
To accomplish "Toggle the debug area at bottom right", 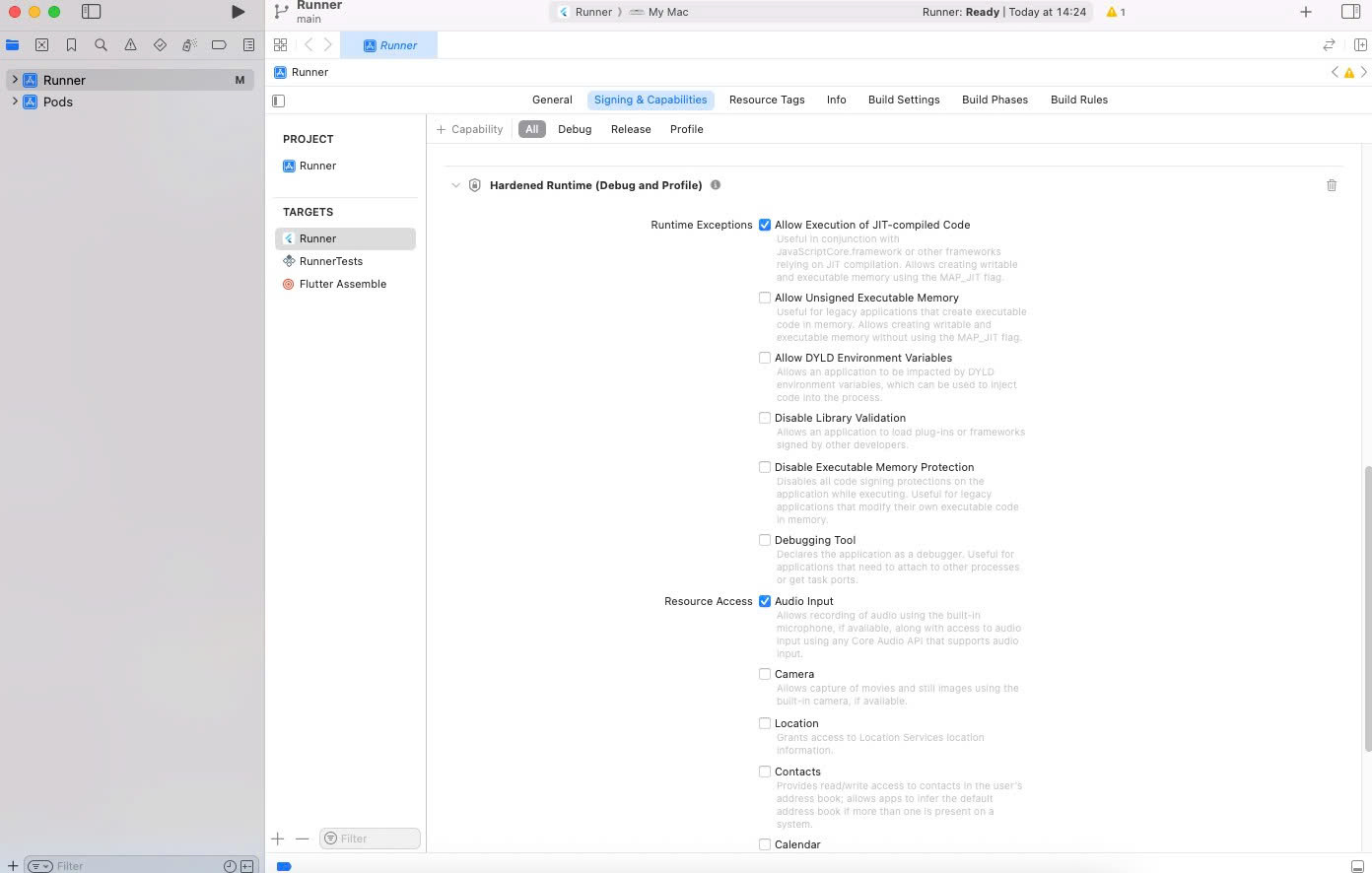I will pyautogui.click(x=1357, y=866).
